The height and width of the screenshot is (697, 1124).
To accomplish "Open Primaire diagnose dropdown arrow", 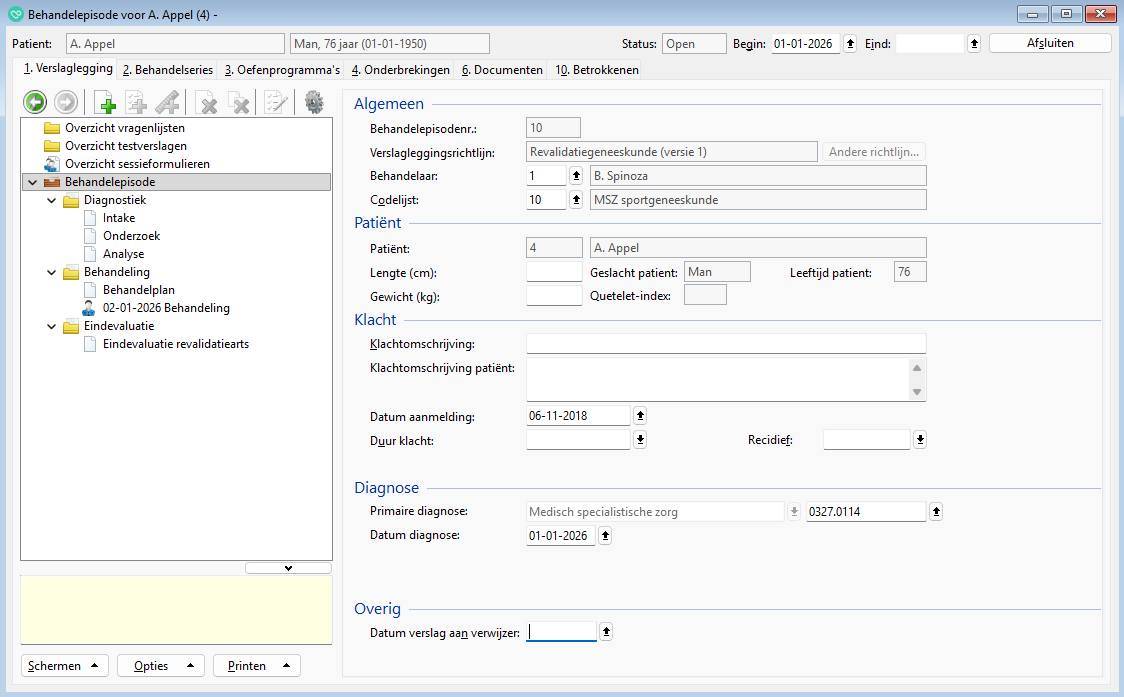I will click(794, 511).
